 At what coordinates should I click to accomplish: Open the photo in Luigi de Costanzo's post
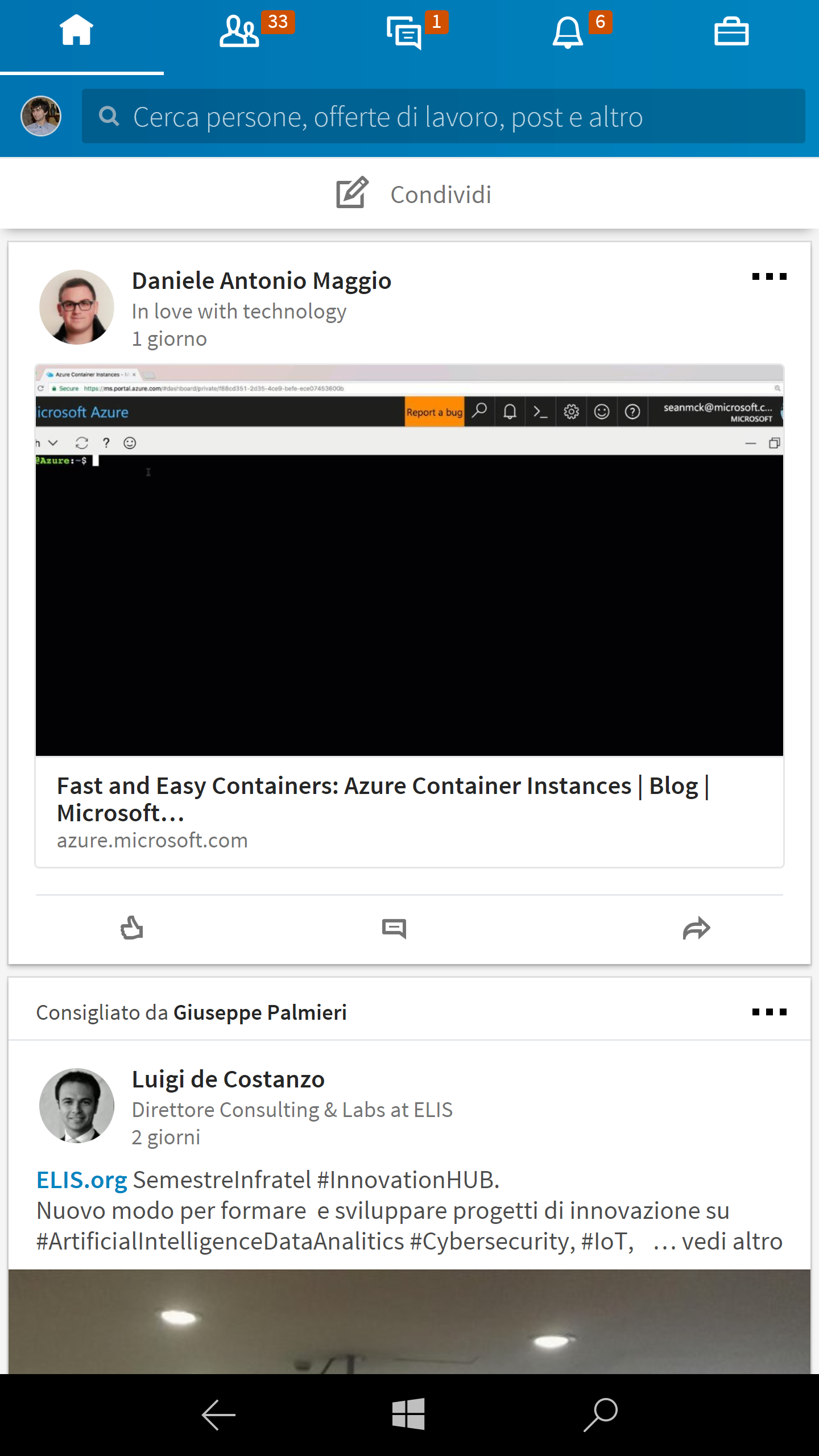(409, 1322)
